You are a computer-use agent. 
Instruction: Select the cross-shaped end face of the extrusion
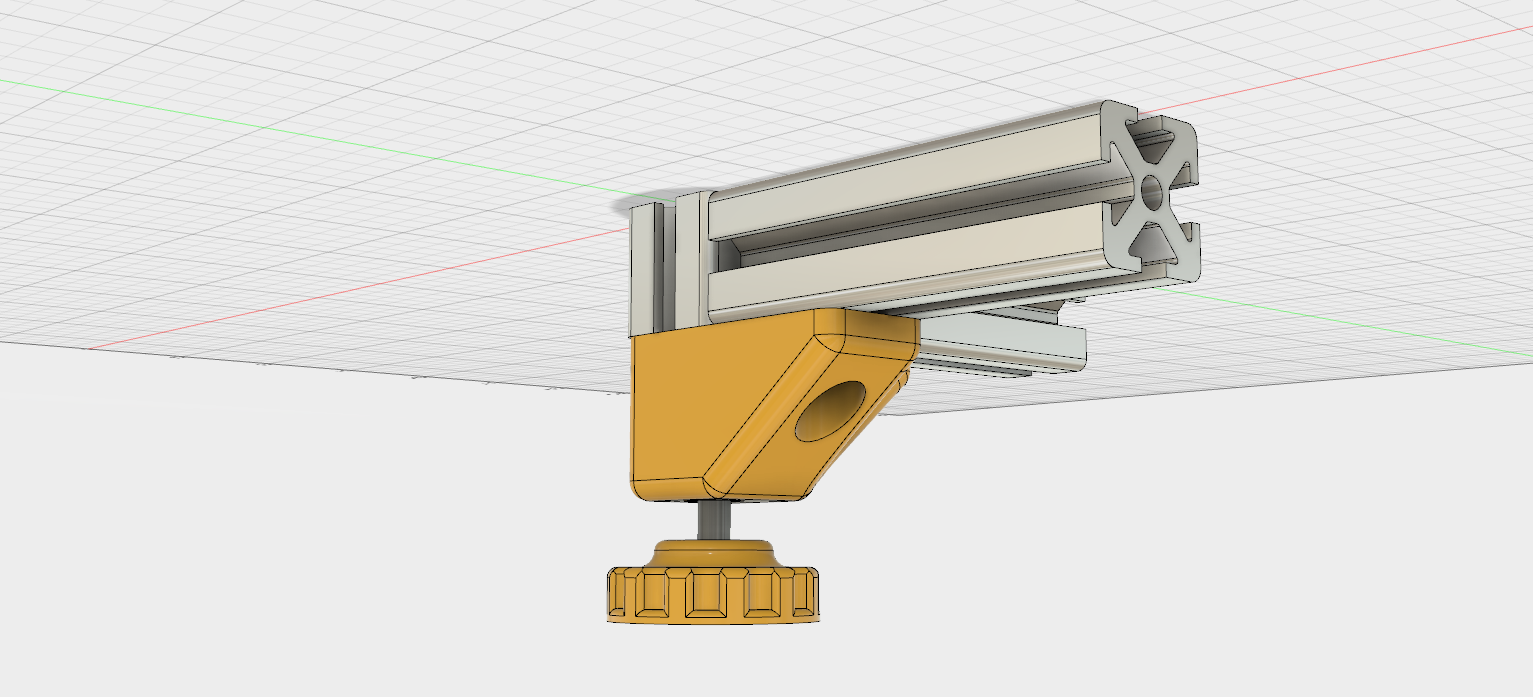pyautogui.click(x=1150, y=190)
